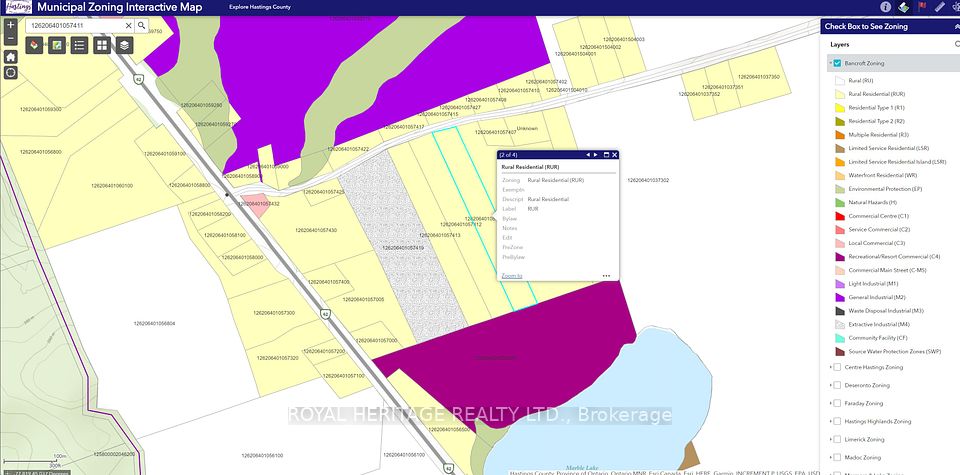The height and width of the screenshot is (475, 960).
Task: Select Rural (RU) legend swatch
Action: click(840, 80)
